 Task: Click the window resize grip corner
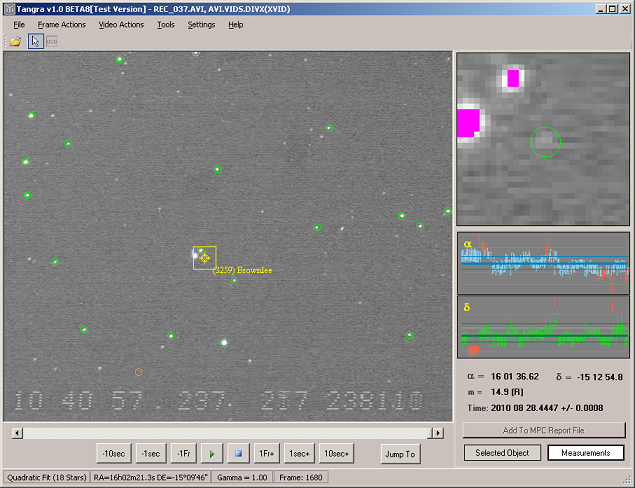click(x=626, y=480)
